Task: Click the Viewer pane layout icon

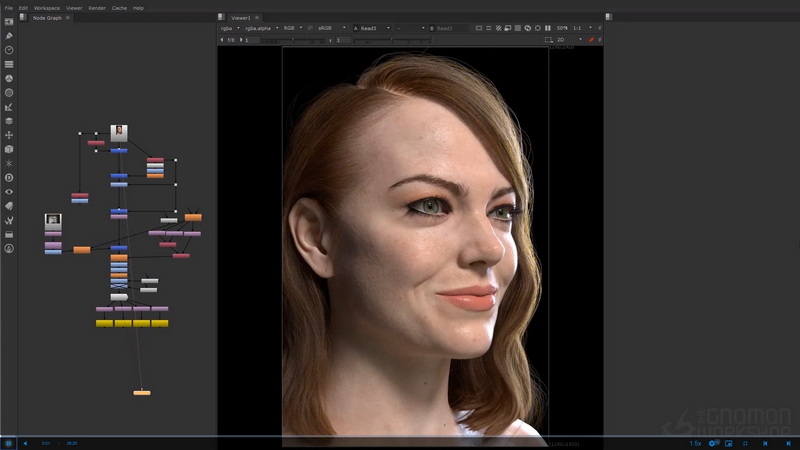Action: tap(221, 17)
